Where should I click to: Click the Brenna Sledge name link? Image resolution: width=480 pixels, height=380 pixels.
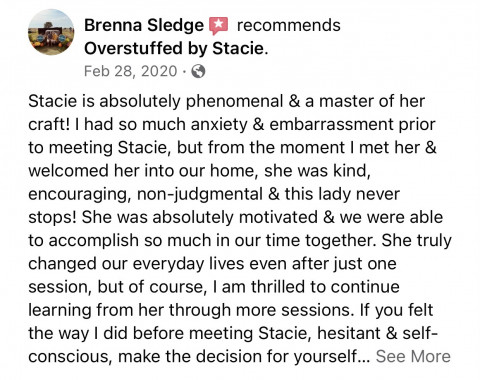pyautogui.click(x=144, y=25)
